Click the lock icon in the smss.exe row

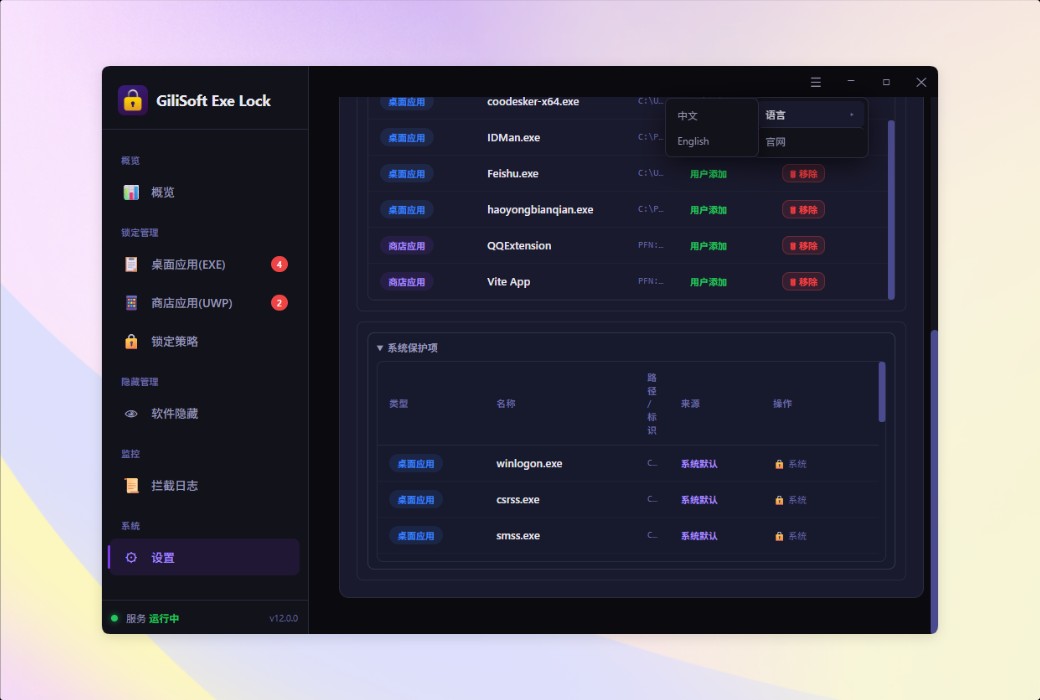(779, 535)
